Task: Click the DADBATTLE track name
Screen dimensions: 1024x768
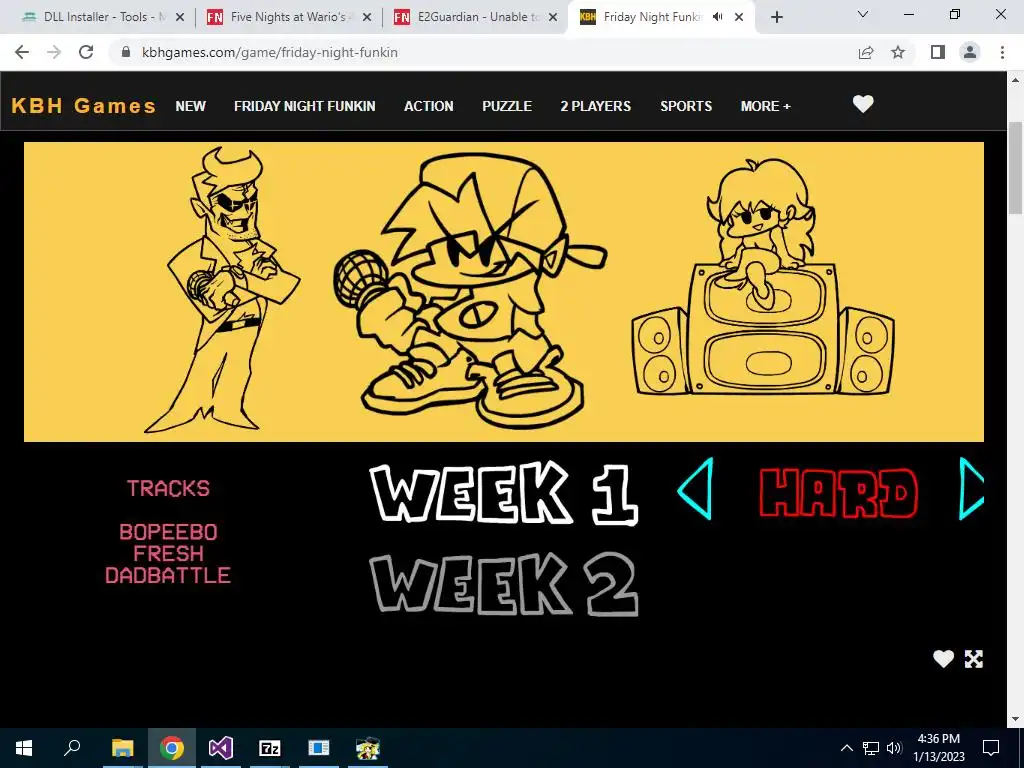Action: [x=168, y=575]
